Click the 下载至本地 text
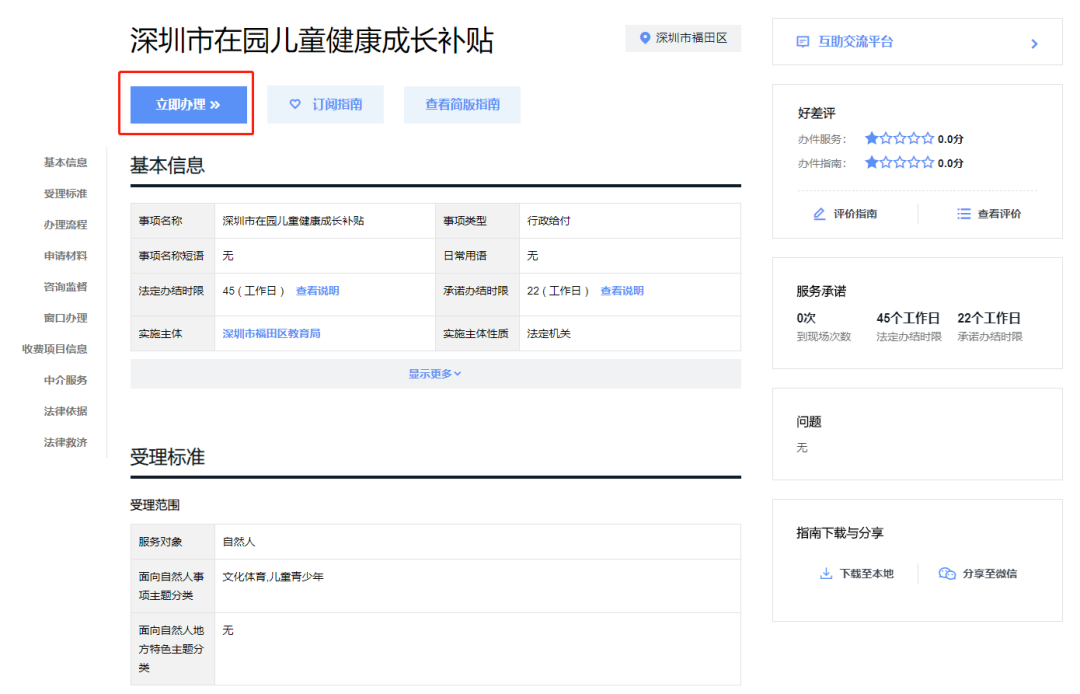 click(x=866, y=574)
